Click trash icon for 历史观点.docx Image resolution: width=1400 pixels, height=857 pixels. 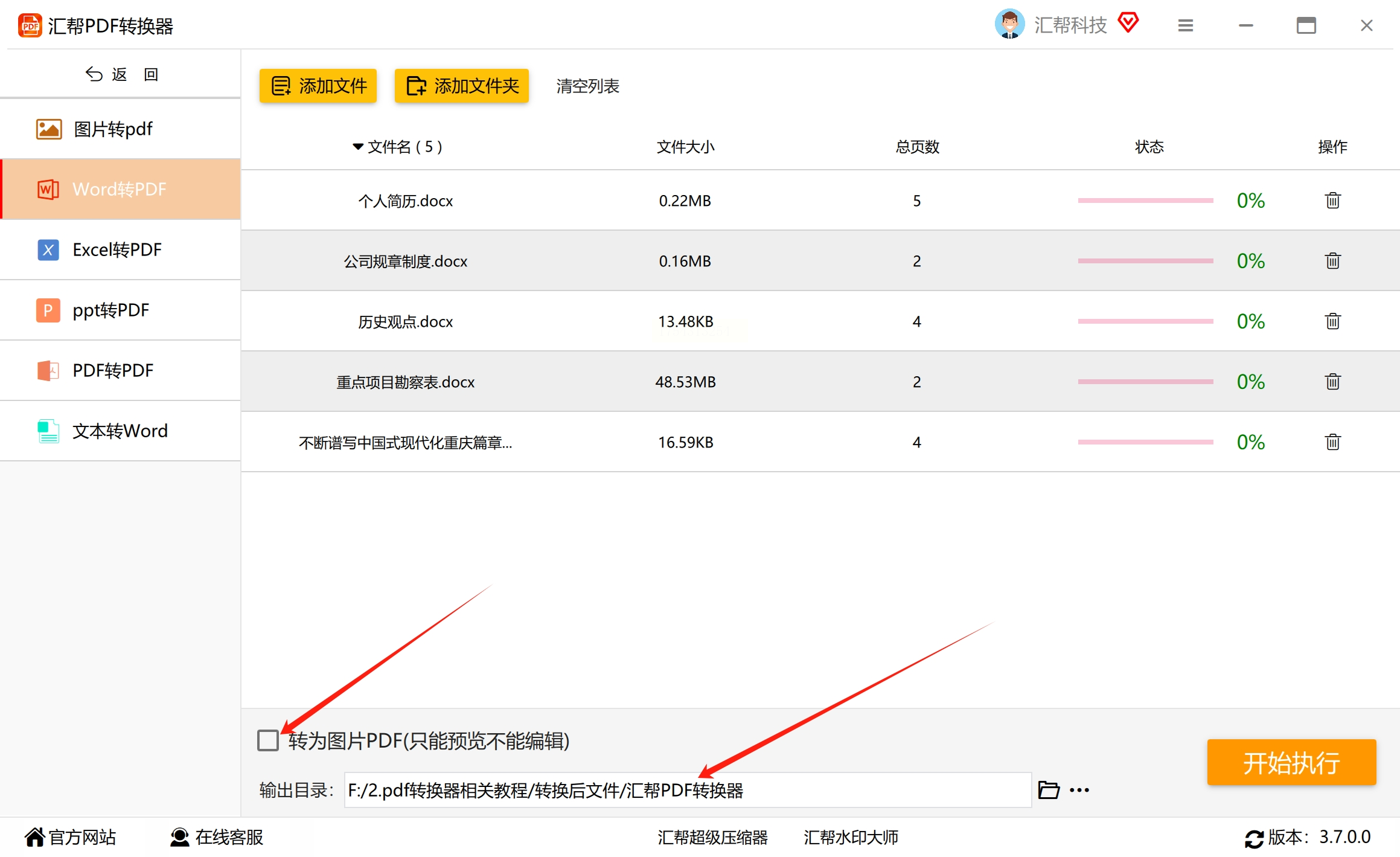tap(1332, 321)
